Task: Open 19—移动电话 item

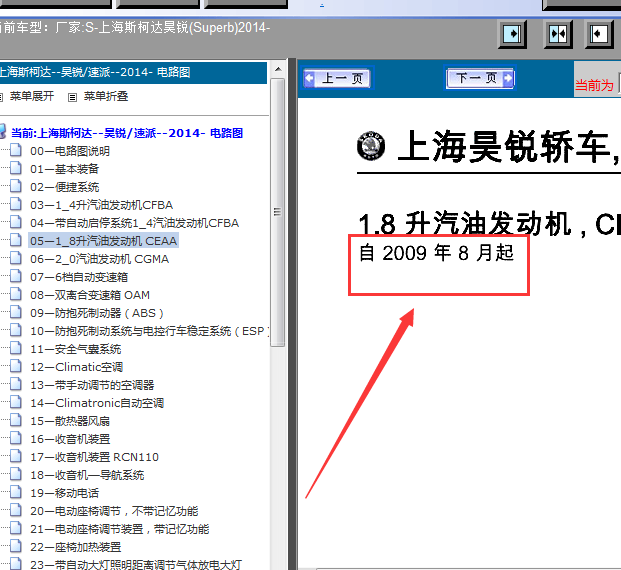Action: coord(65,493)
